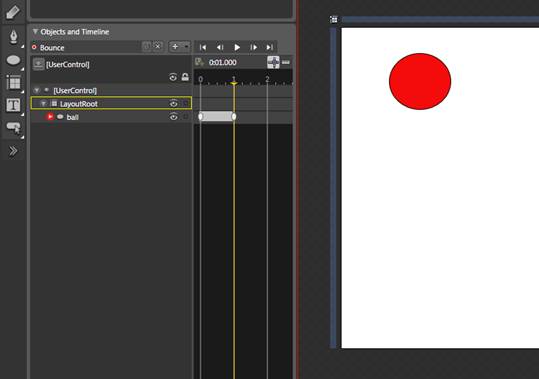Select the Ellipse shape tool
539x379 pixels.
point(13,60)
